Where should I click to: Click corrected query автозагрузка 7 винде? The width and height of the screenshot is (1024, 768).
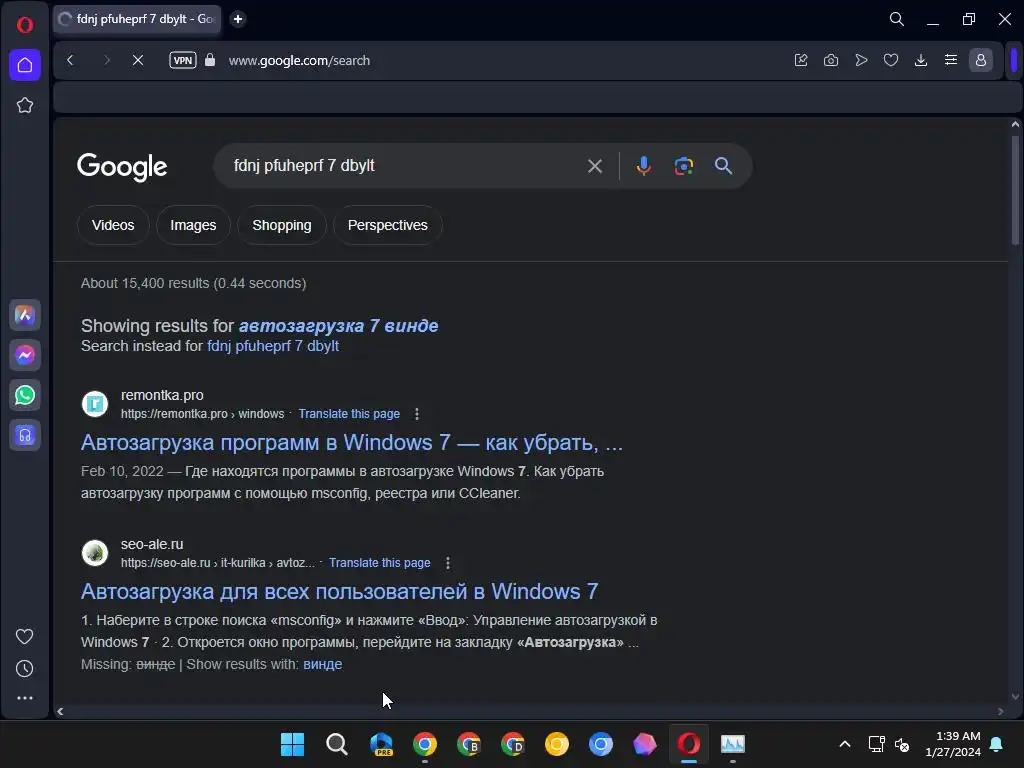[338, 326]
